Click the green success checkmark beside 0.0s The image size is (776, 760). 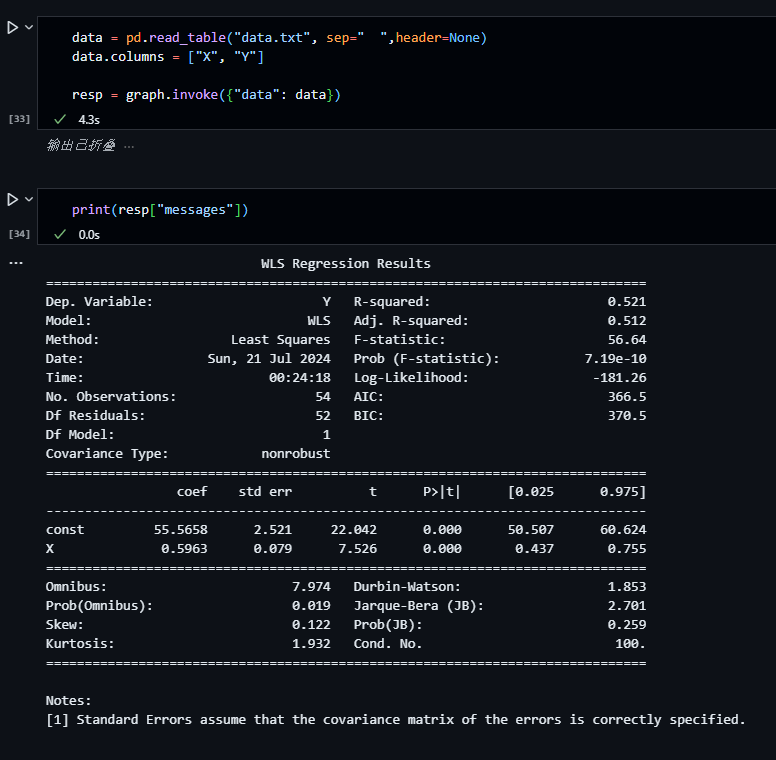click(x=60, y=235)
